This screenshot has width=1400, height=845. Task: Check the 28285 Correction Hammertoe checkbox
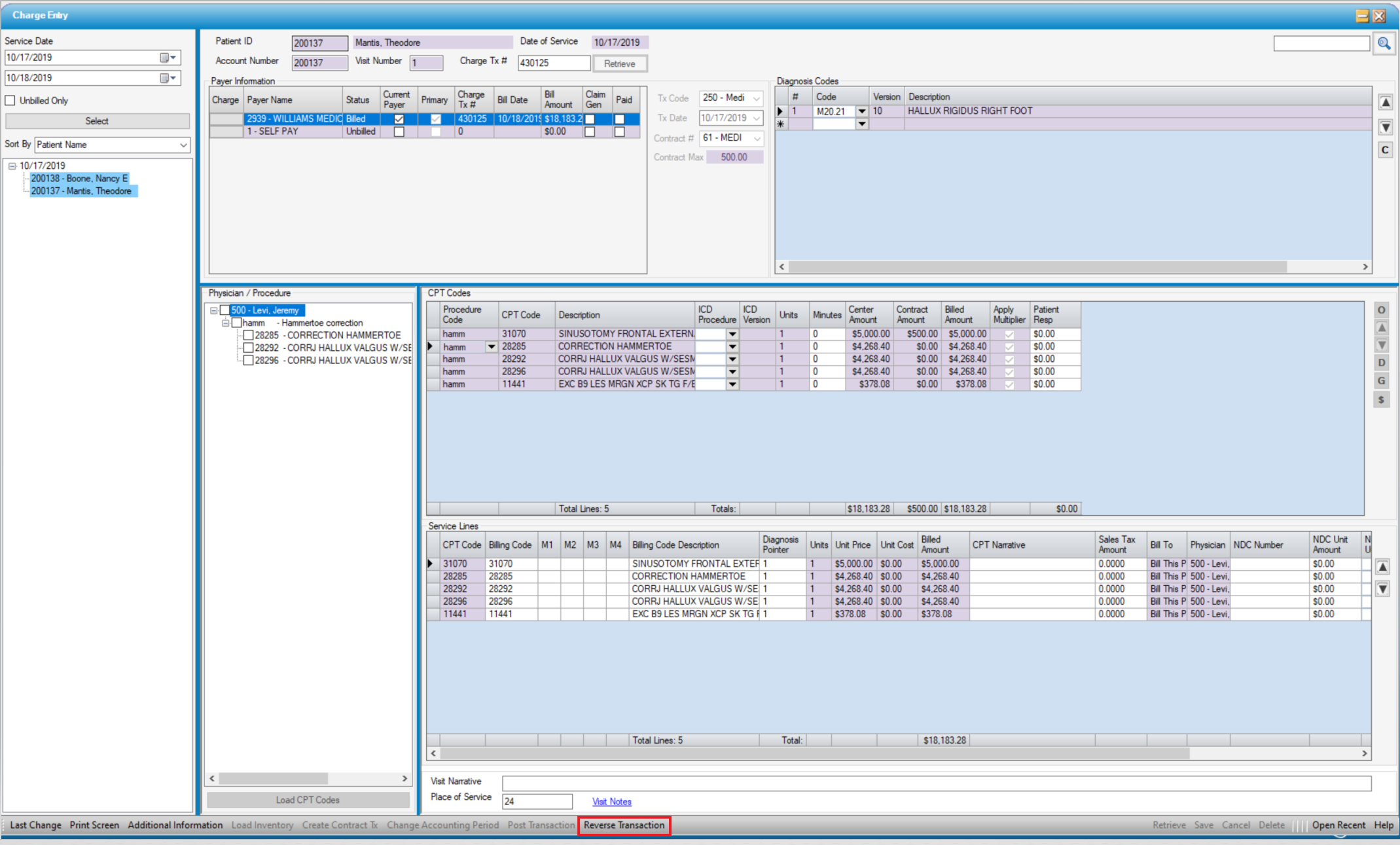click(x=248, y=335)
